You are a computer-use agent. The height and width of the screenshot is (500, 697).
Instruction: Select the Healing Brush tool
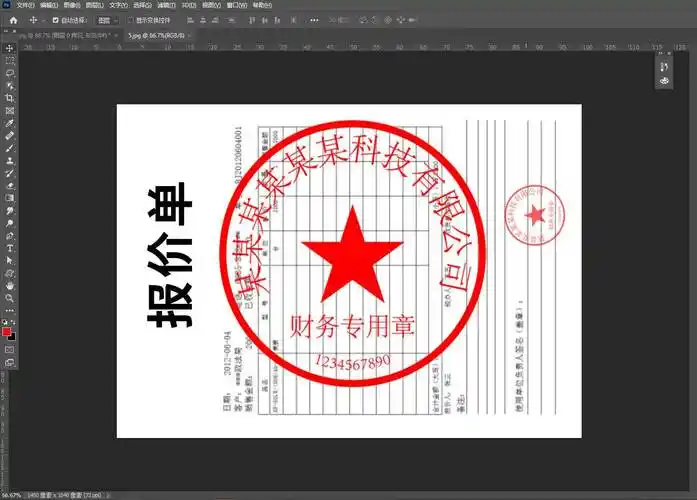coord(9,136)
